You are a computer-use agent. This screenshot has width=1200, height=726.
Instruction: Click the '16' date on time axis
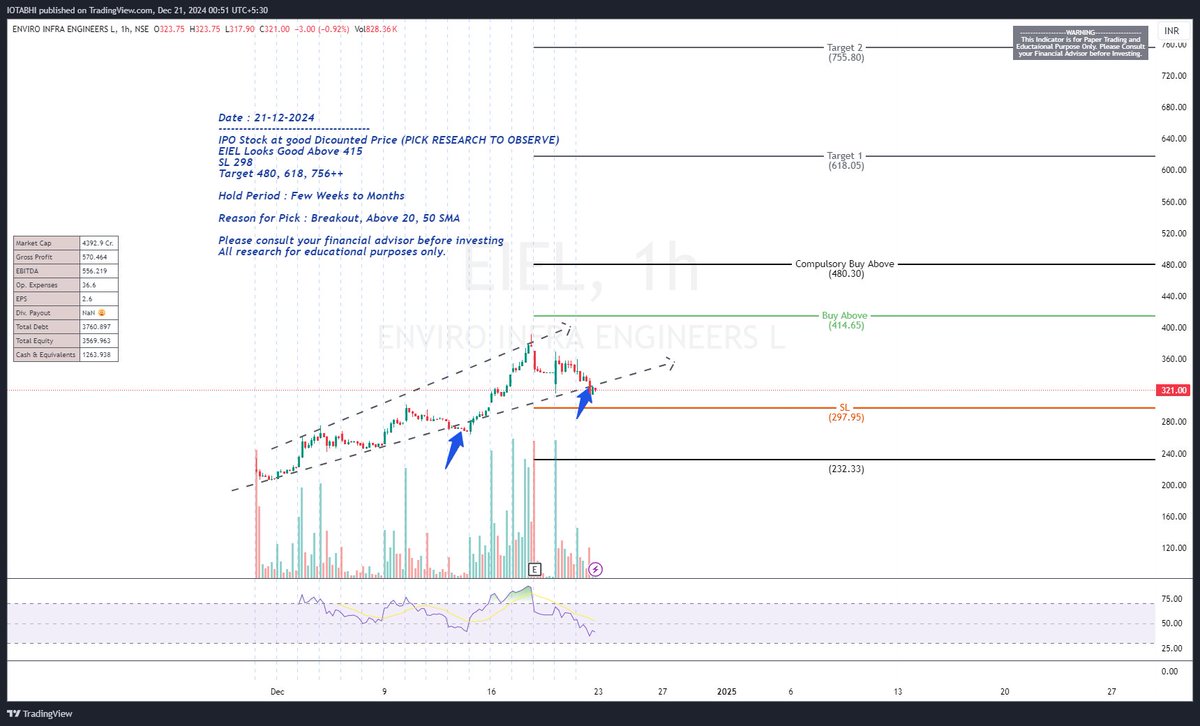(x=491, y=691)
